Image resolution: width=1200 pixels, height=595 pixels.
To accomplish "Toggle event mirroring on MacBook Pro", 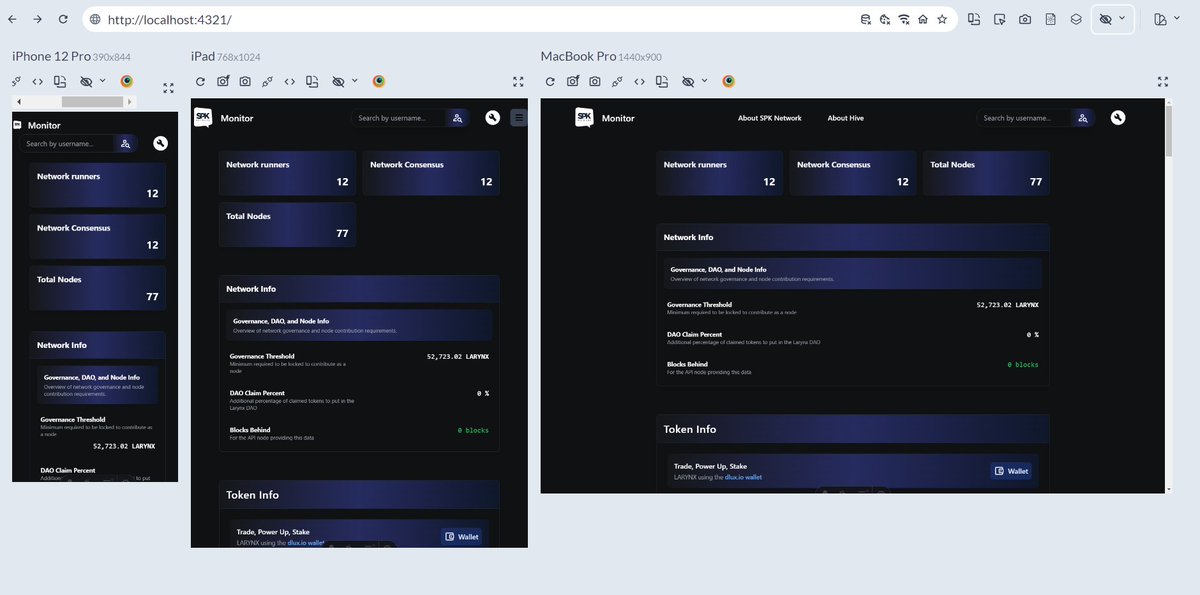I will [617, 81].
